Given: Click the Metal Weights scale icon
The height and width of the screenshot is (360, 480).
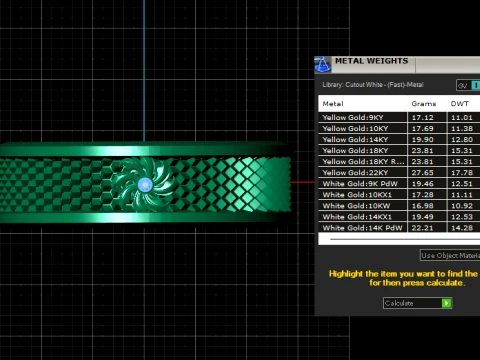Looking at the screenshot, I should (x=322, y=64).
